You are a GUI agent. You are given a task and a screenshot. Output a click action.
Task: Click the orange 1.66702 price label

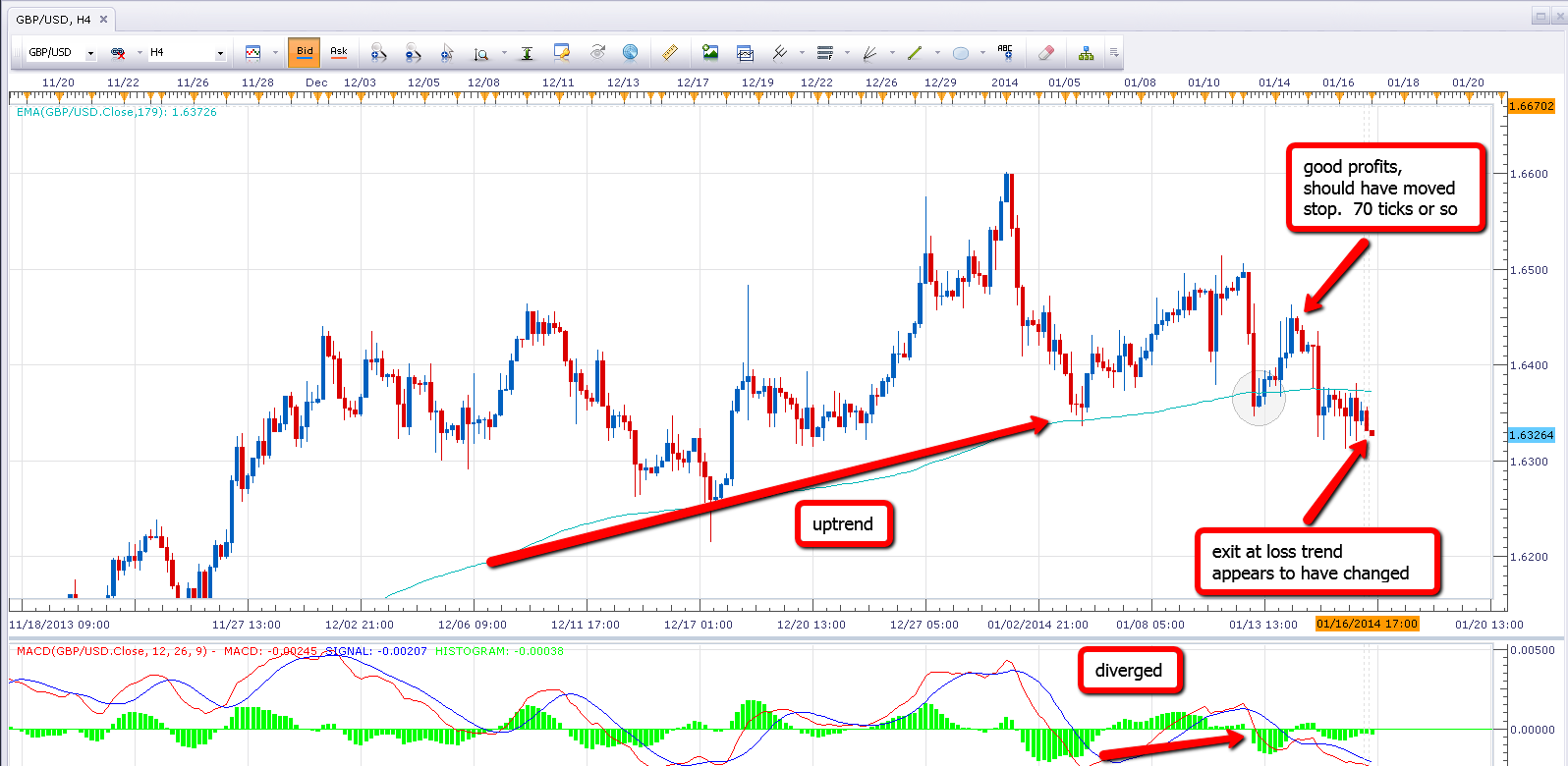tap(1532, 106)
